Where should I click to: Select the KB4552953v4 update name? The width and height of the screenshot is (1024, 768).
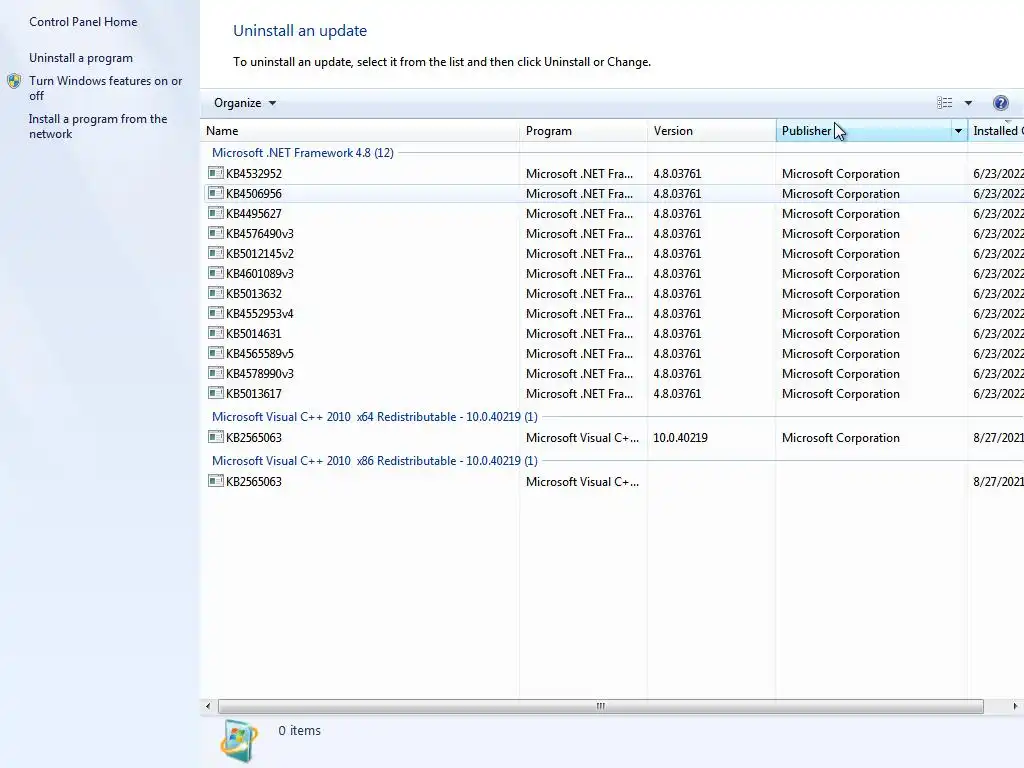tap(260, 313)
